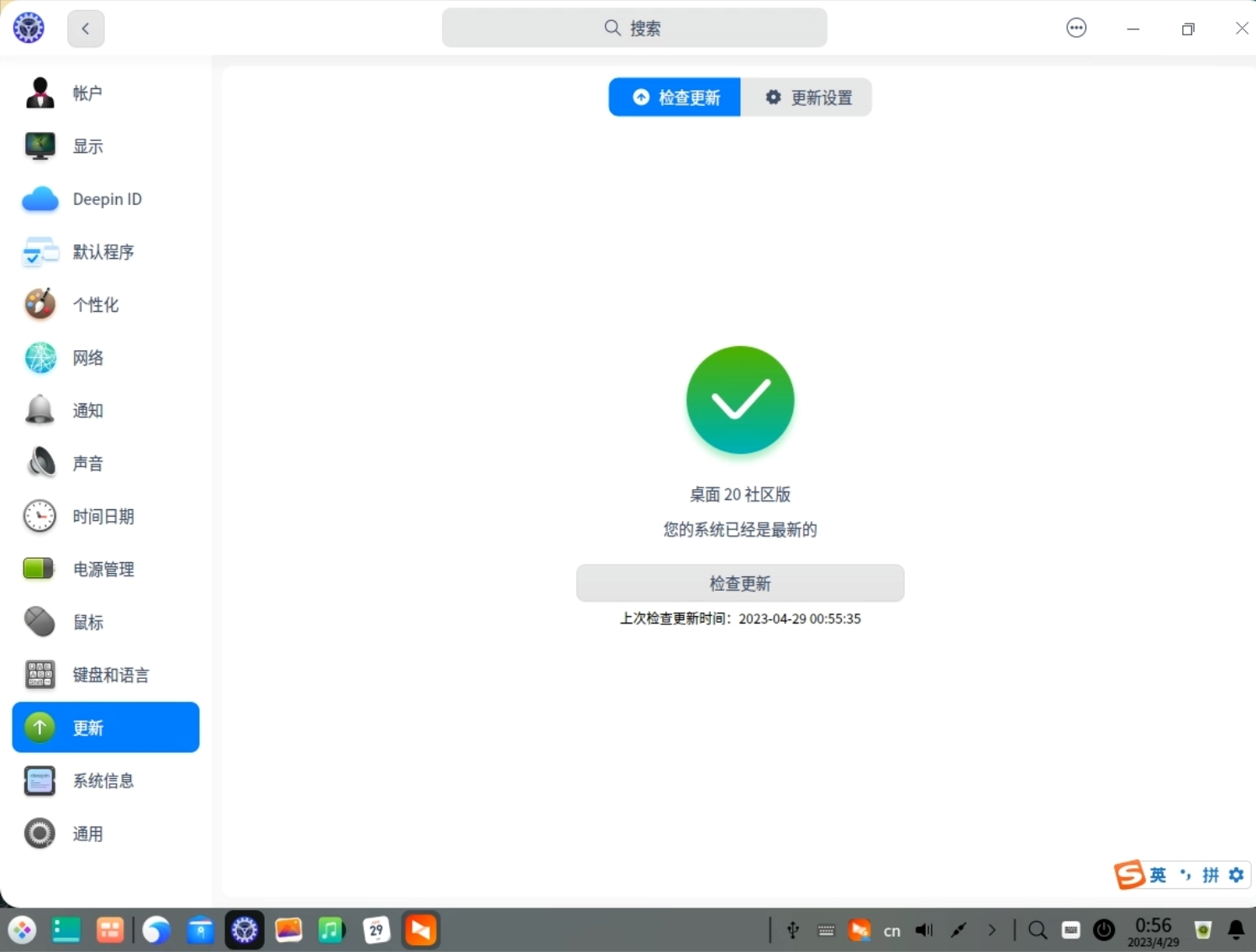Switch to the 更新设置 tab
1256x952 pixels.
click(807, 97)
